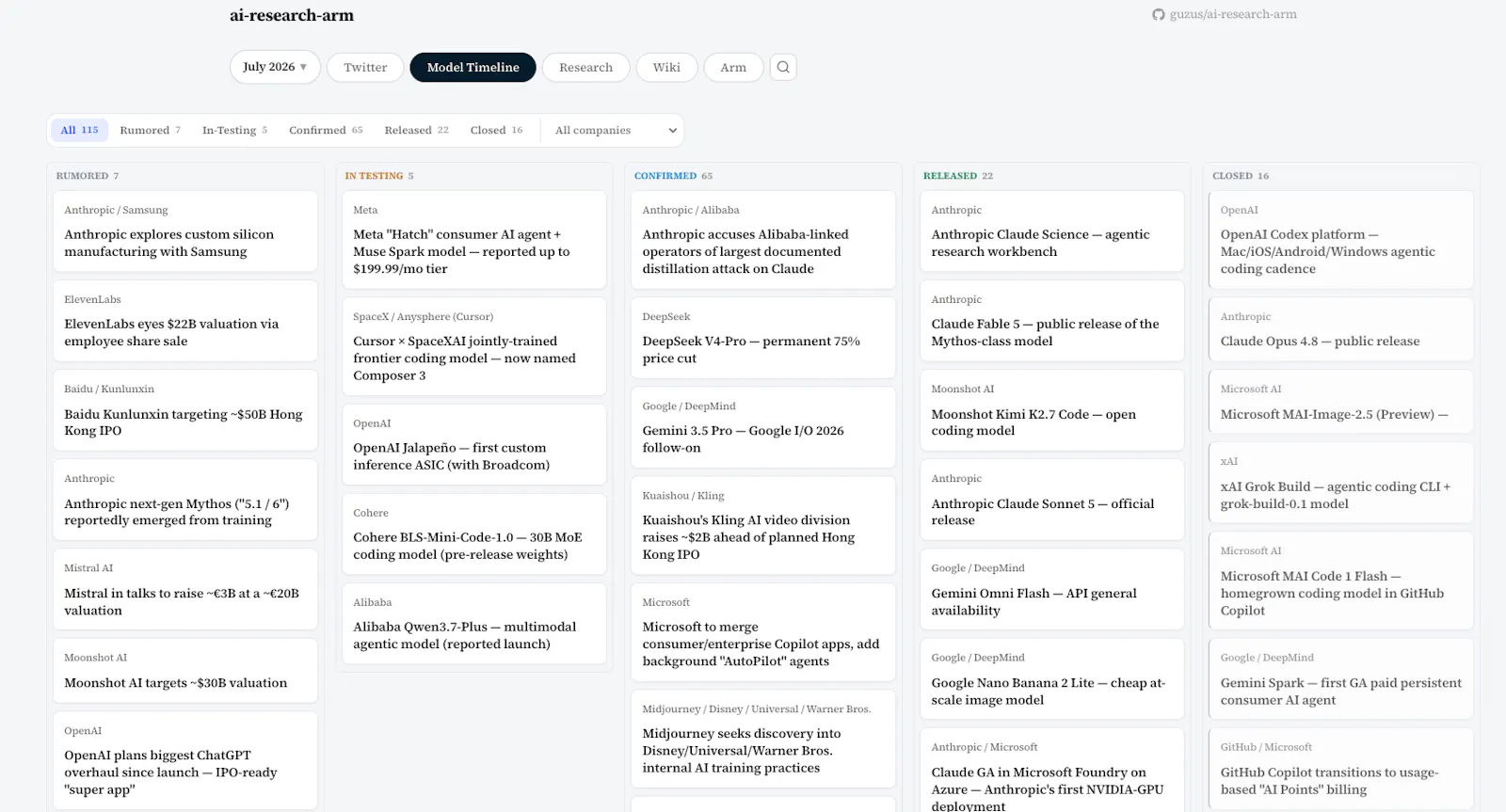
Task: Open Microsoft MAI-Image-2.5 Preview card
Action: pos(1341,402)
